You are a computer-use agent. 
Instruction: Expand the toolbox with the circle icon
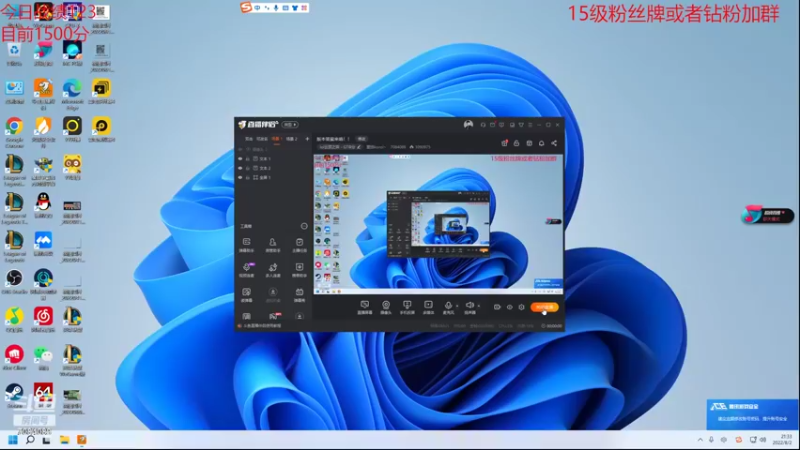point(304,226)
